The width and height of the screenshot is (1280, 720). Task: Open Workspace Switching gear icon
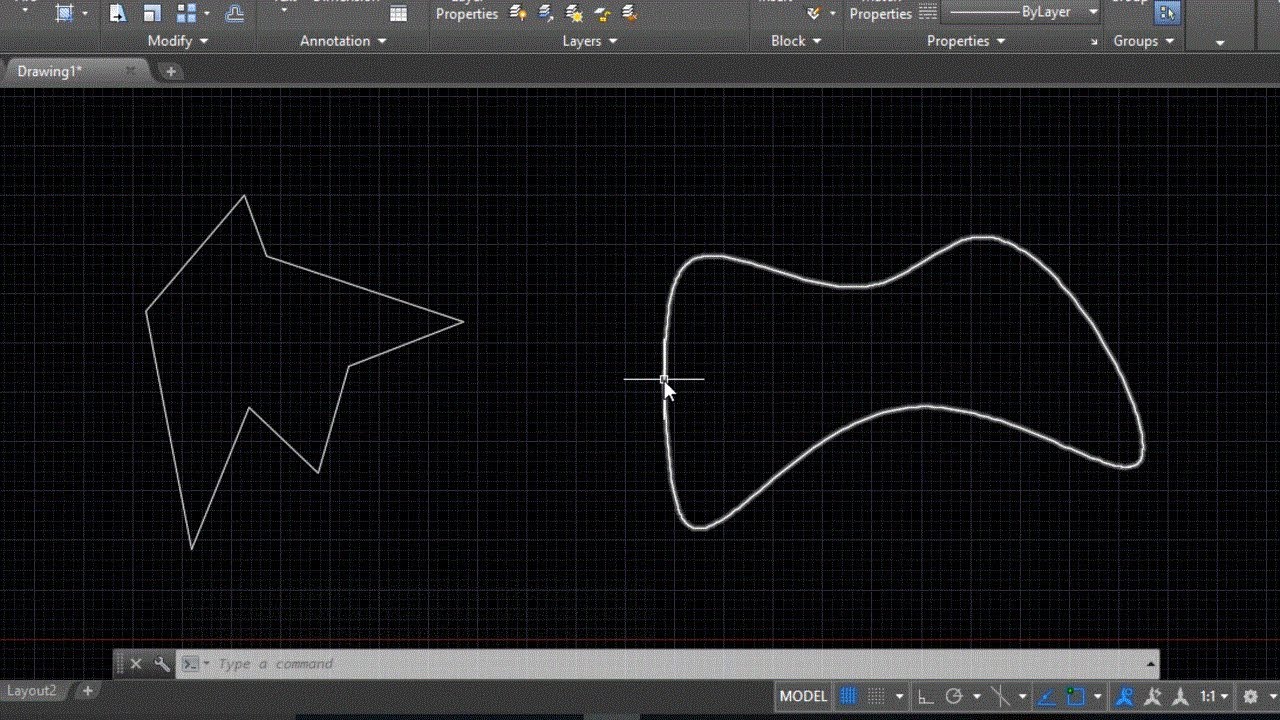pos(1250,696)
